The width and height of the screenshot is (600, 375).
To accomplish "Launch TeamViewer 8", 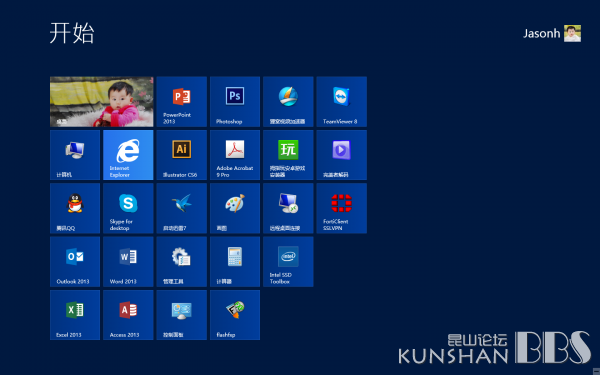I will coord(342,101).
